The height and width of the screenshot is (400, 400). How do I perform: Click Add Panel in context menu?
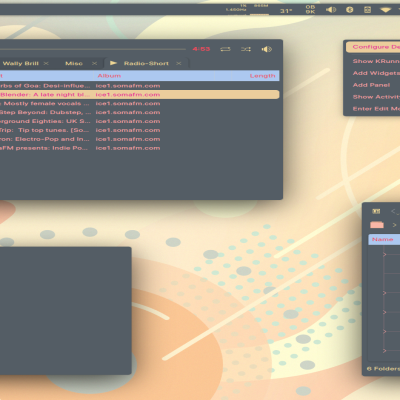click(372, 85)
